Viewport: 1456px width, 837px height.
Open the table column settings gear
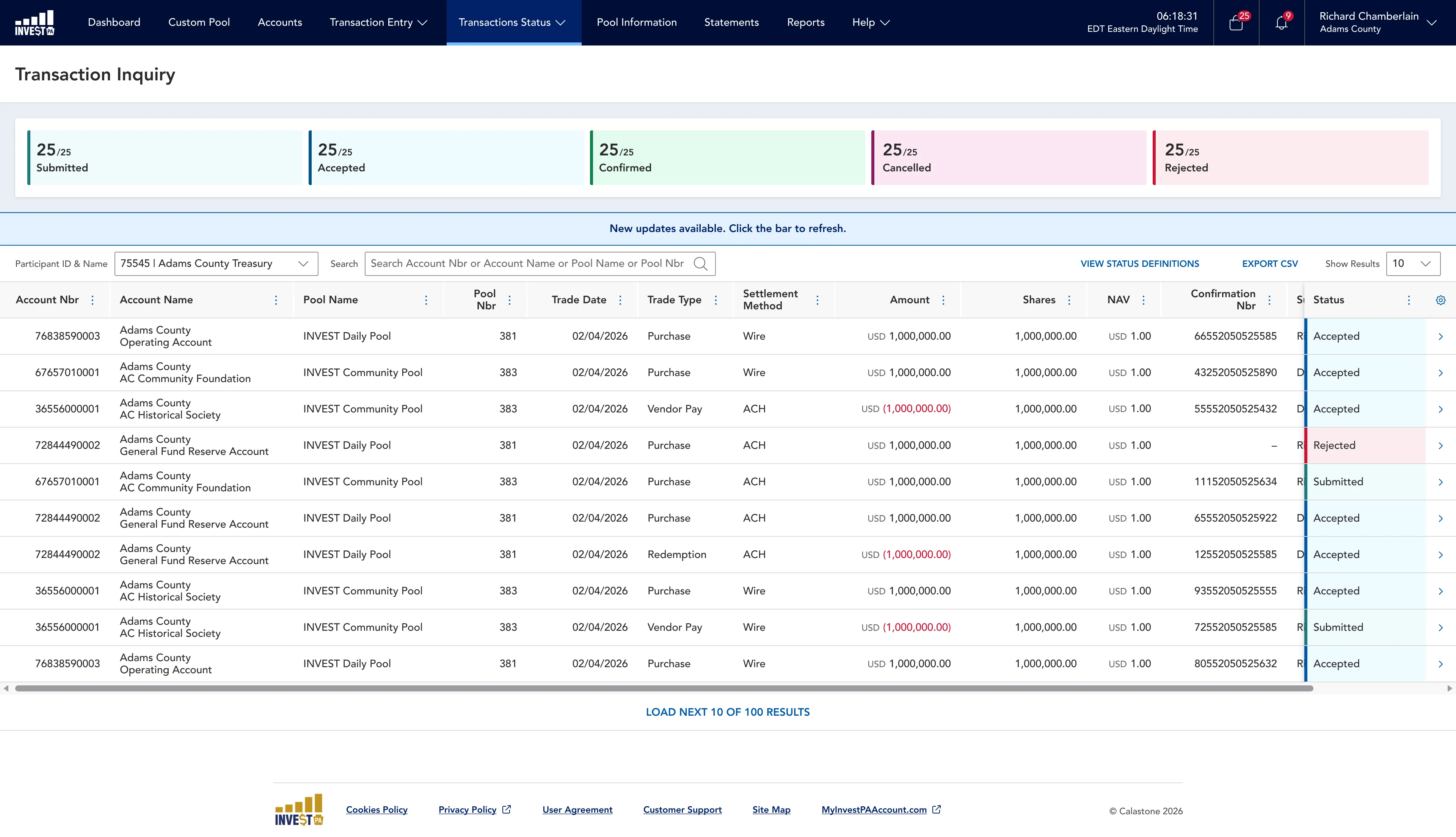coord(1440,300)
